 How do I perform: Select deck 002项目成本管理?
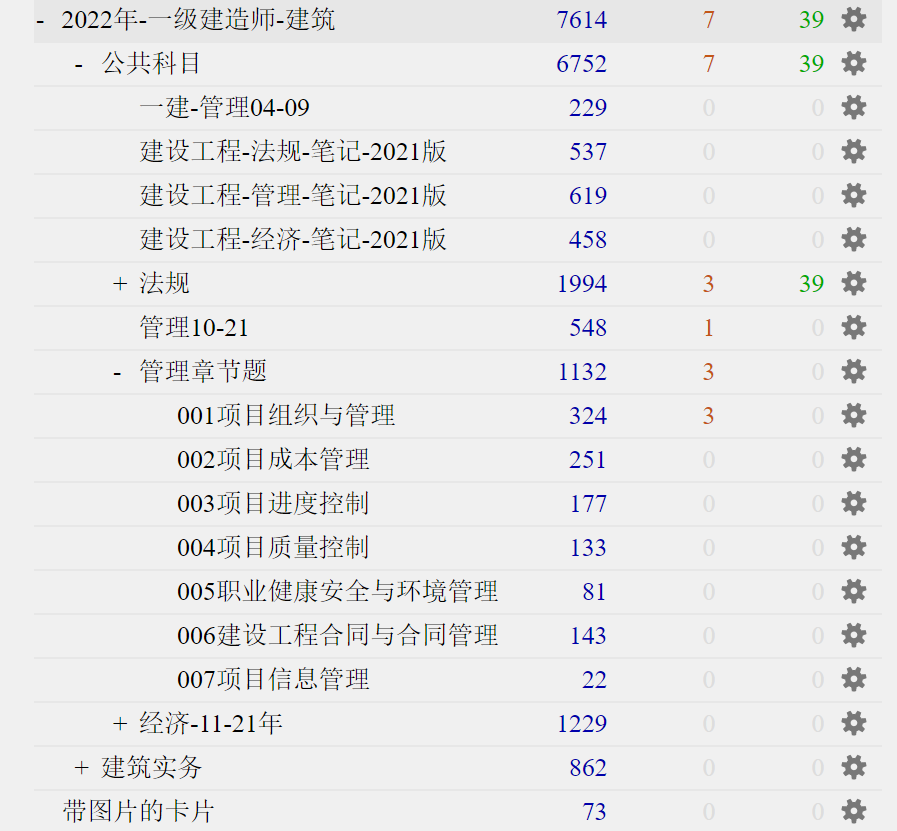point(273,460)
